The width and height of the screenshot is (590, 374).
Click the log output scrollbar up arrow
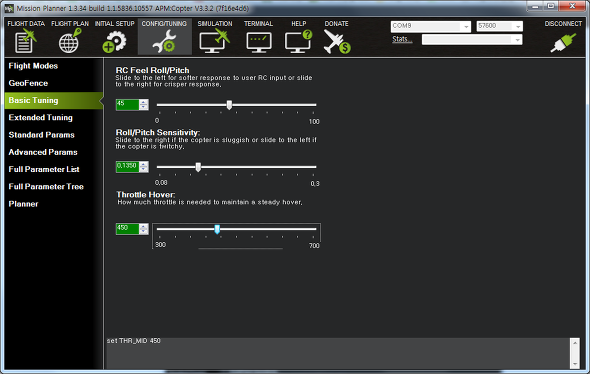(575, 343)
